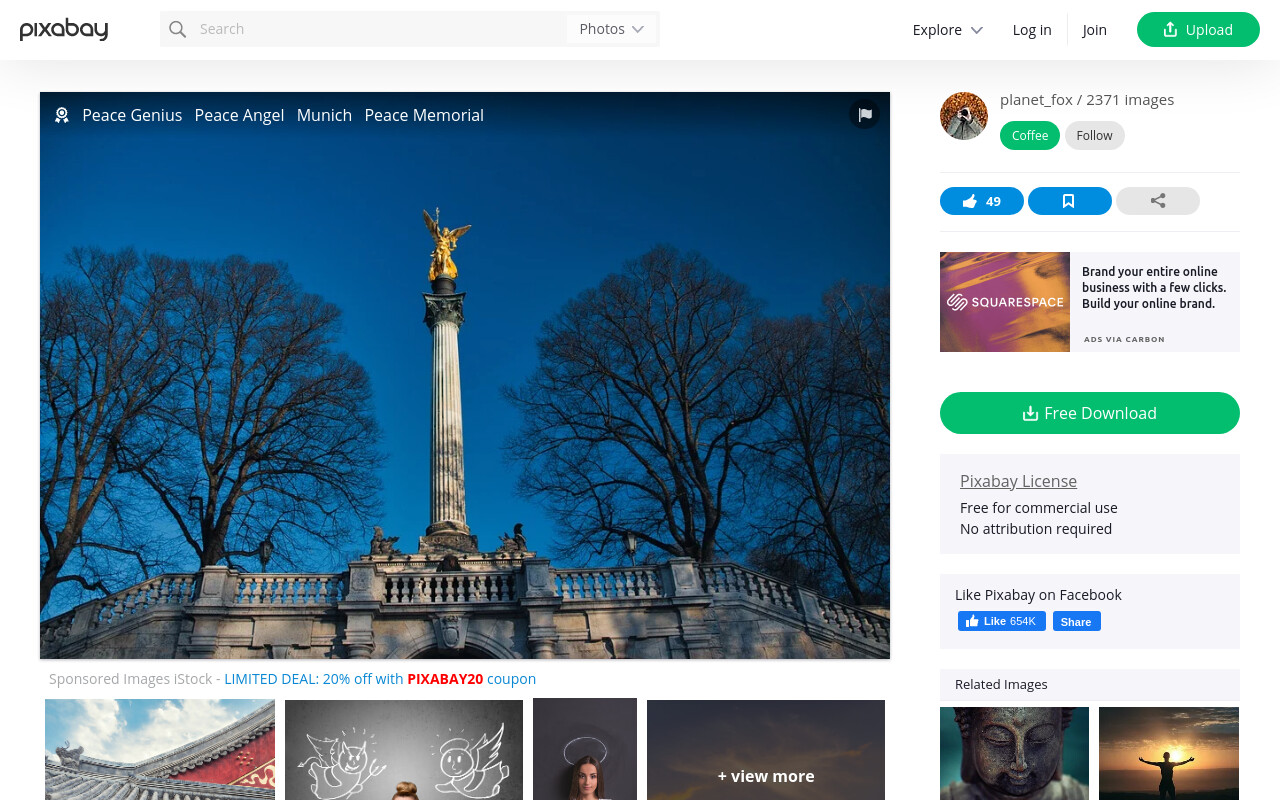1280x800 pixels.
Task: Open the Pixabay License link
Action: (1018, 481)
